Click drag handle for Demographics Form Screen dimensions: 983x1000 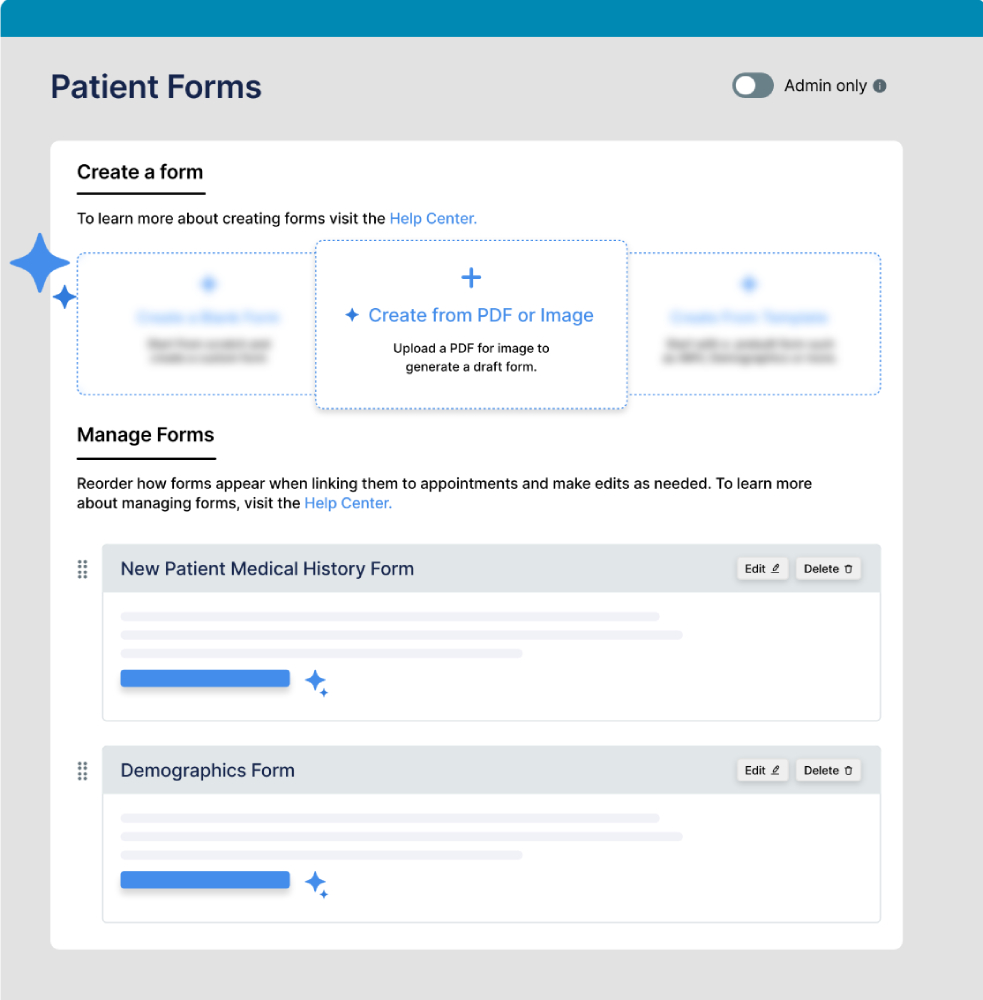83,771
